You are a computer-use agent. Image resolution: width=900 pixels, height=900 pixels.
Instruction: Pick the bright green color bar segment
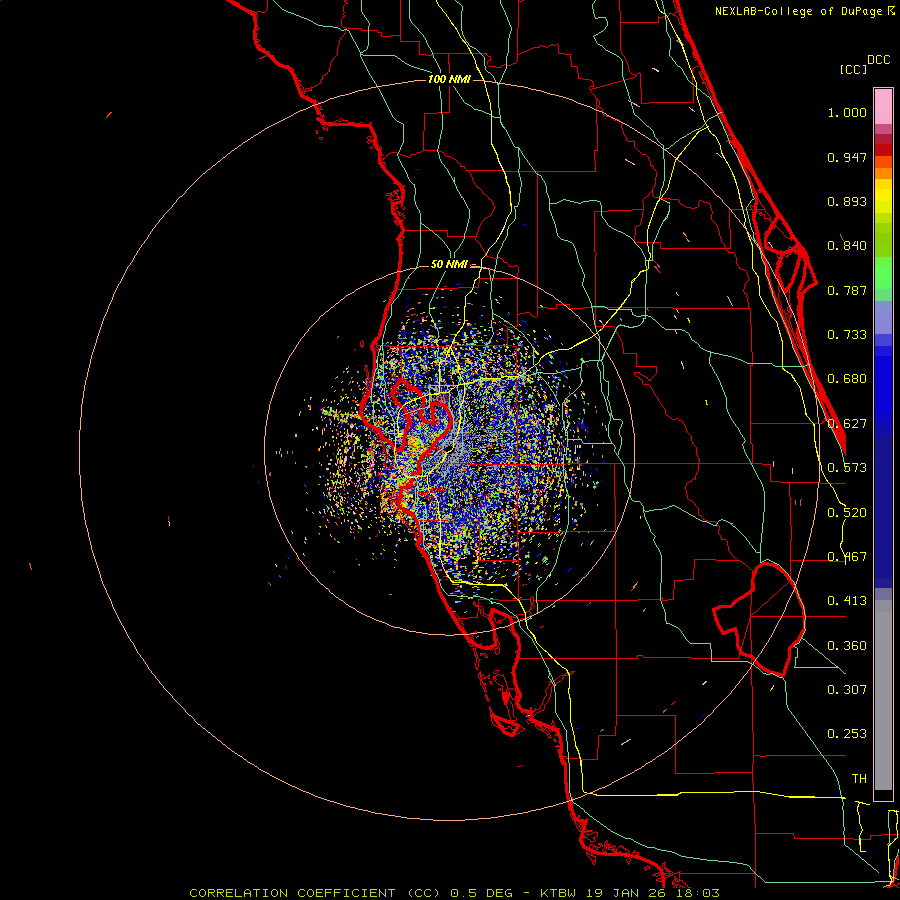coord(883,273)
